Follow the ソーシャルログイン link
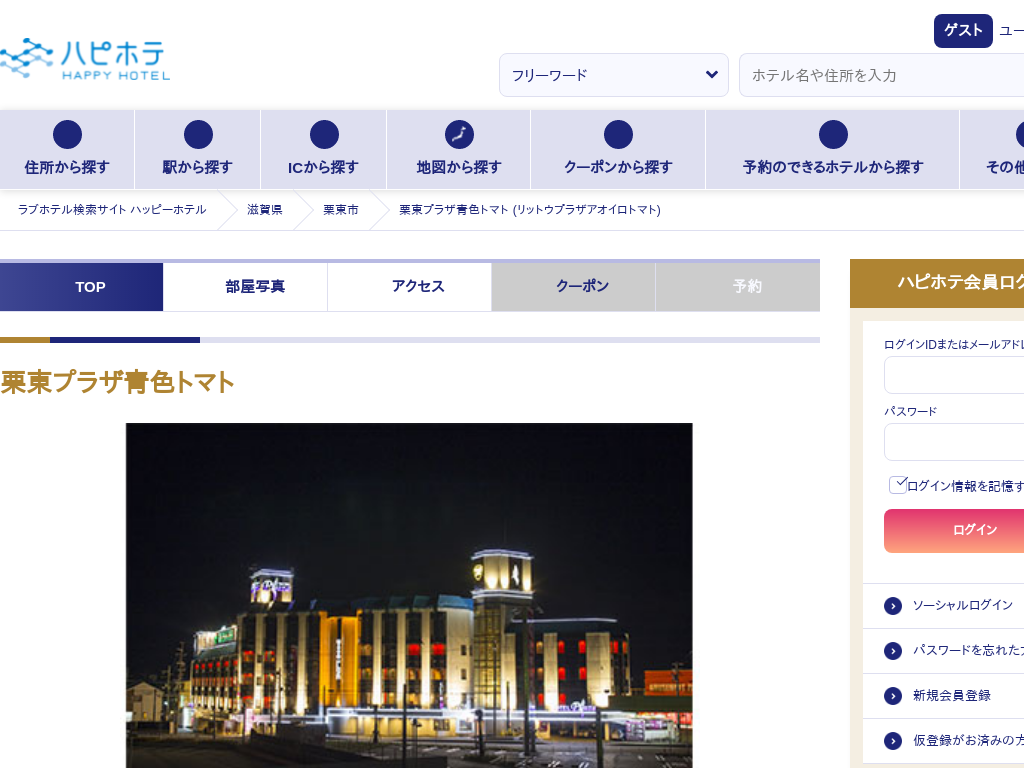The width and height of the screenshot is (1024, 768). 963,605
